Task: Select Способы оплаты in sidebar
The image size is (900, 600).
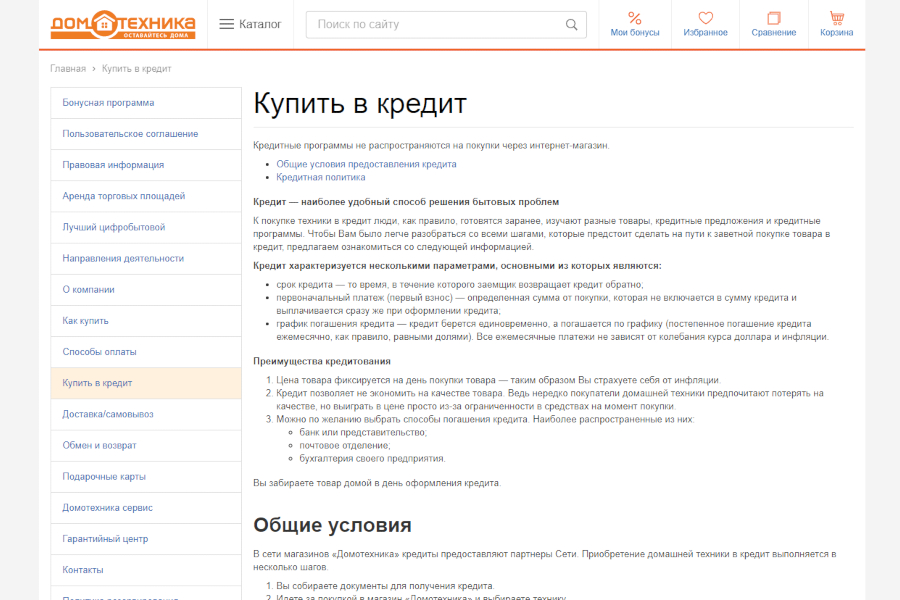Action: pos(99,352)
